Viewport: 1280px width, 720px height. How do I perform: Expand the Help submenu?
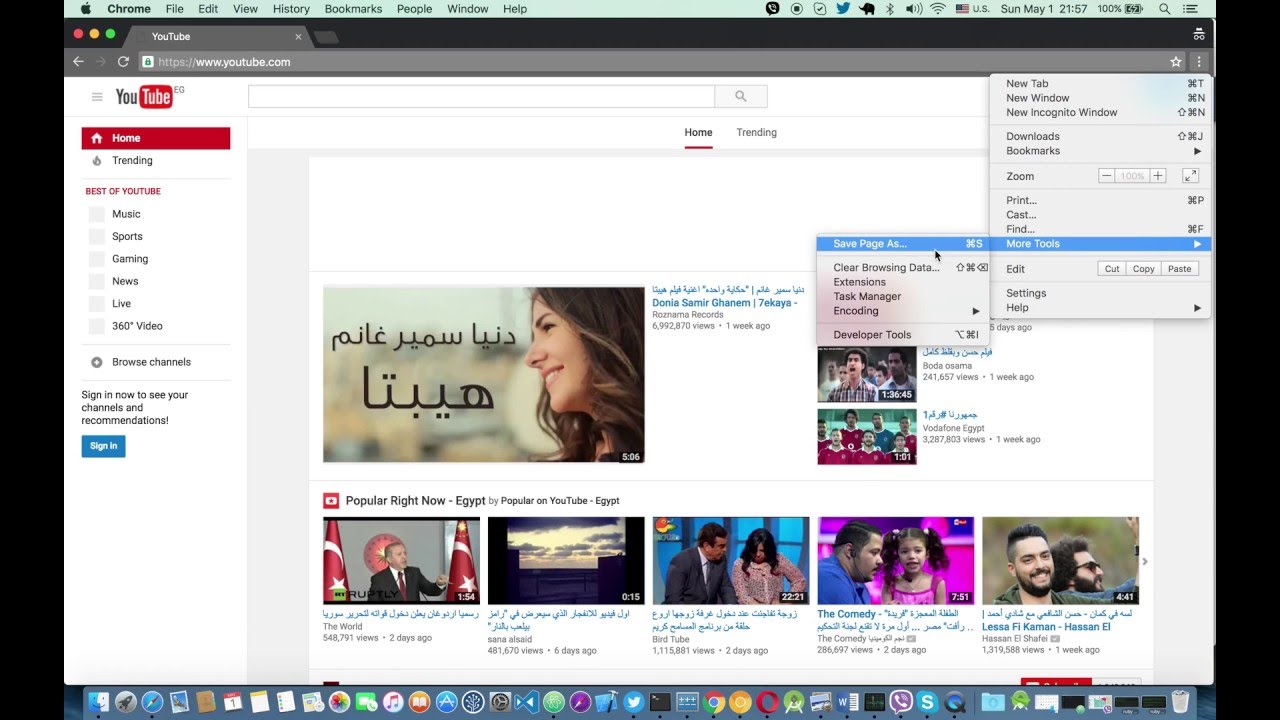pyautogui.click(x=1100, y=308)
